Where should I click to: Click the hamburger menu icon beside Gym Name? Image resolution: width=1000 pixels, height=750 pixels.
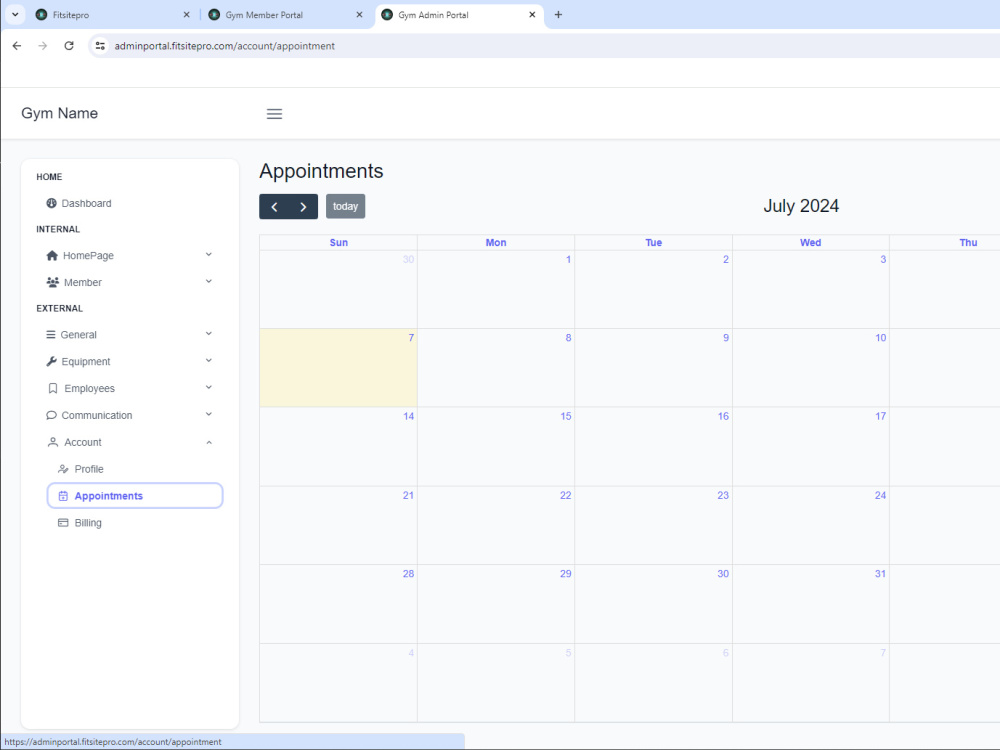274,114
